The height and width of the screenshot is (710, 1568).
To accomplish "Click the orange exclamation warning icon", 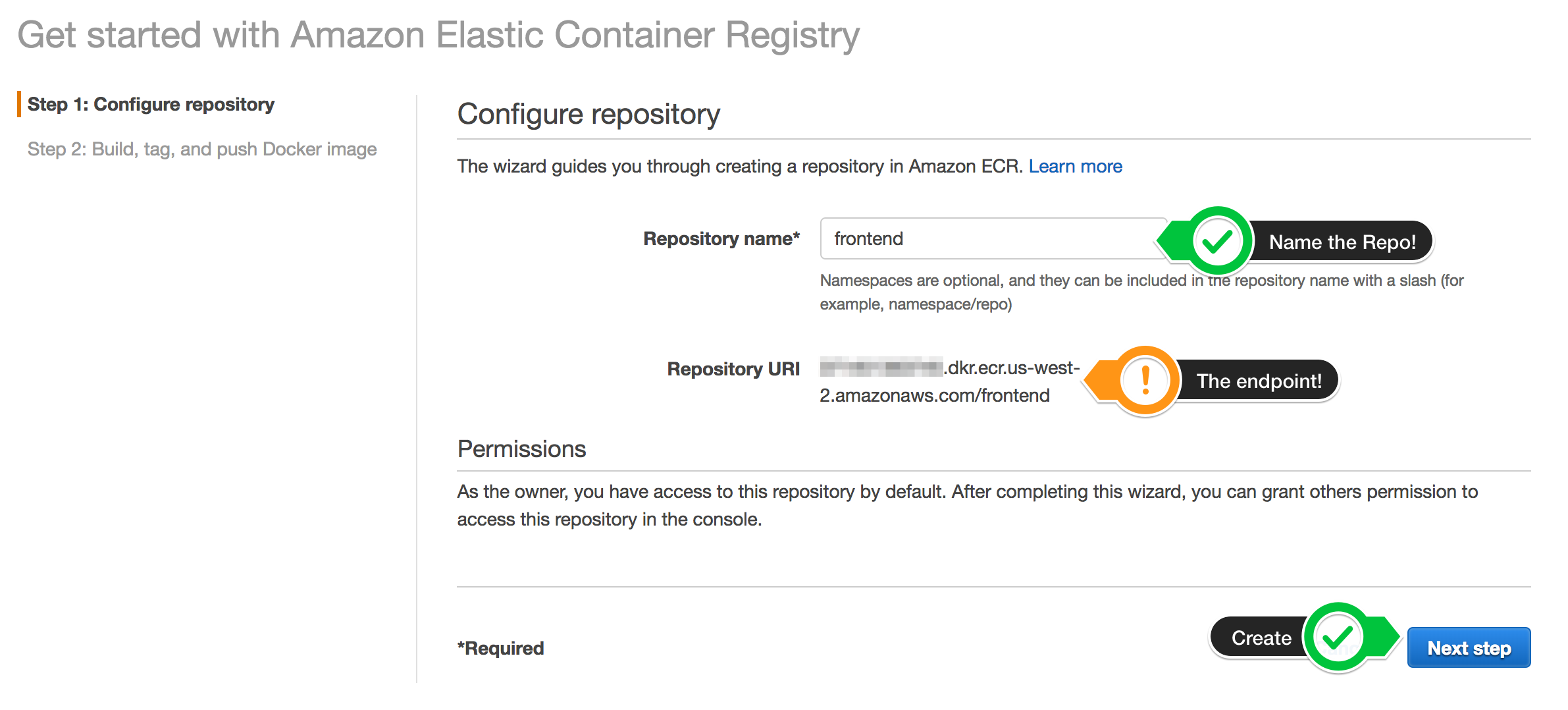I will click(x=1145, y=381).
